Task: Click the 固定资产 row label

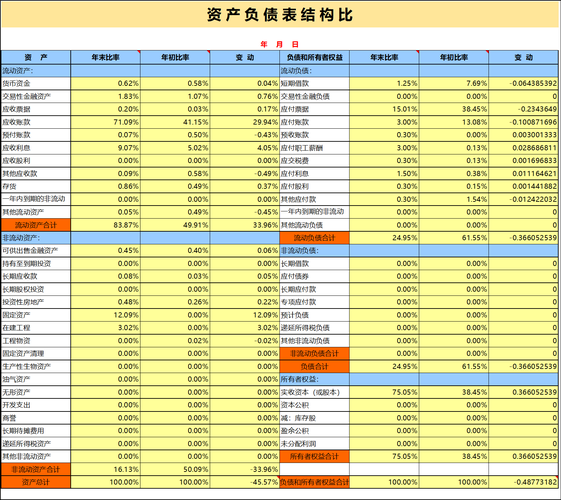Action: point(36,315)
